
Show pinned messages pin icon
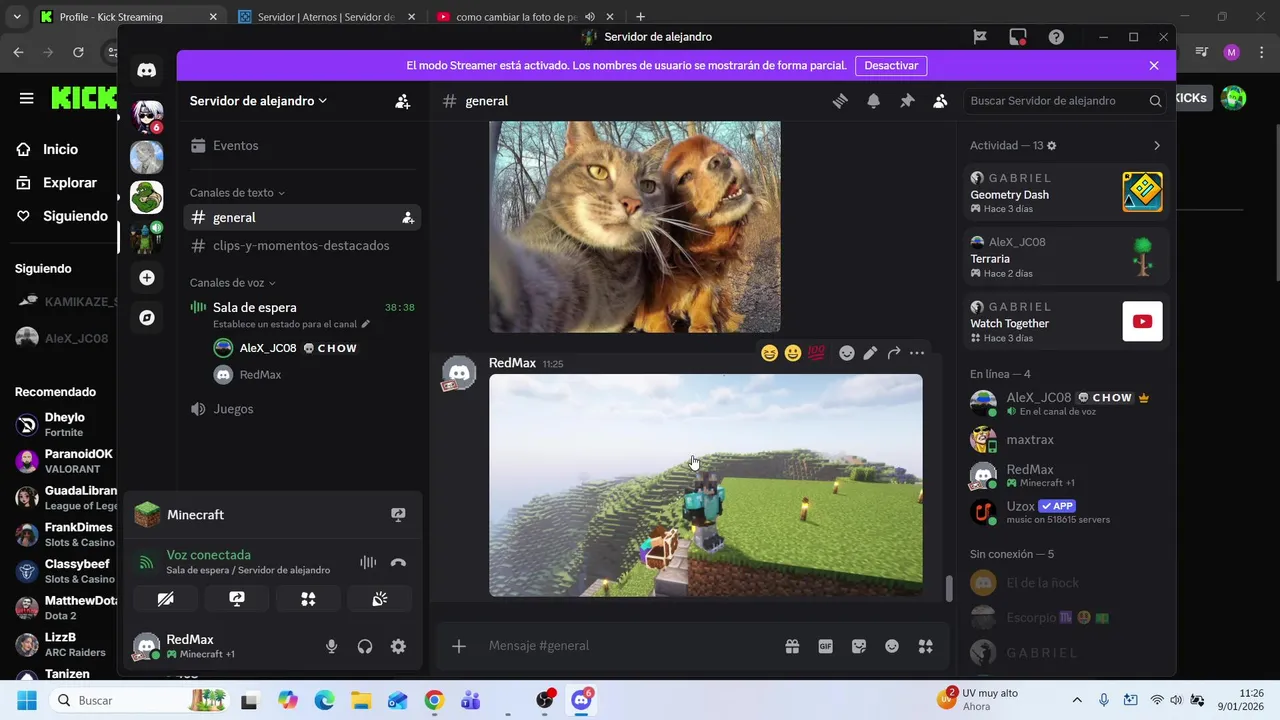pyautogui.click(x=907, y=101)
